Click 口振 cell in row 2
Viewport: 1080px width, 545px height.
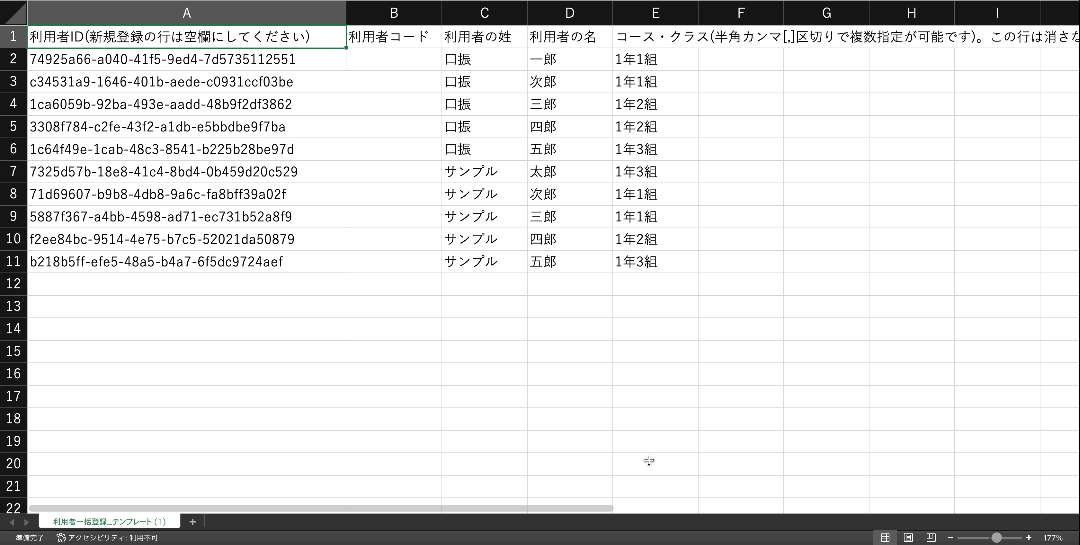484,59
